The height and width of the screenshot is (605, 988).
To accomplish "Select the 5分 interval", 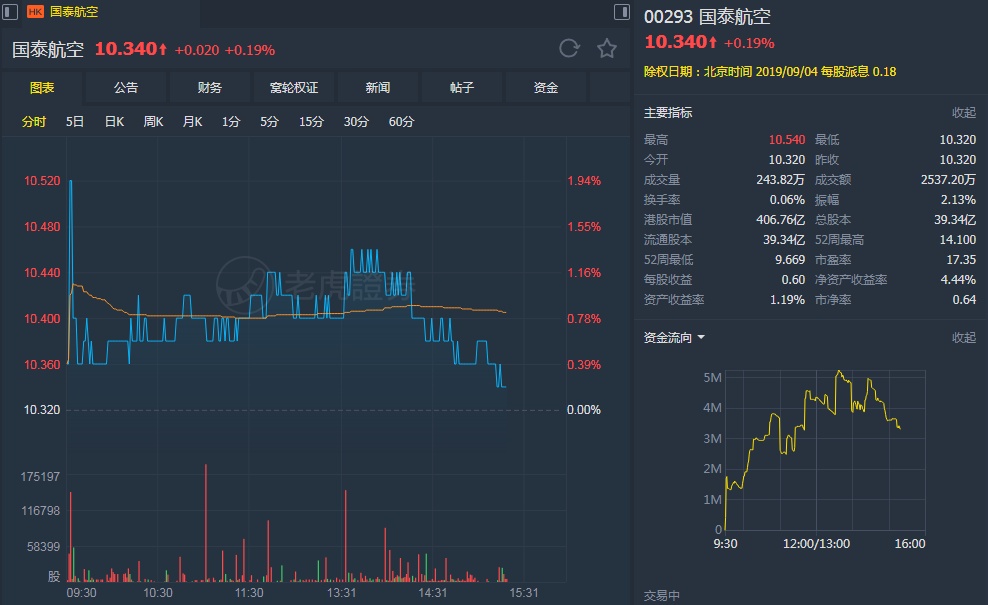I will [x=270, y=122].
